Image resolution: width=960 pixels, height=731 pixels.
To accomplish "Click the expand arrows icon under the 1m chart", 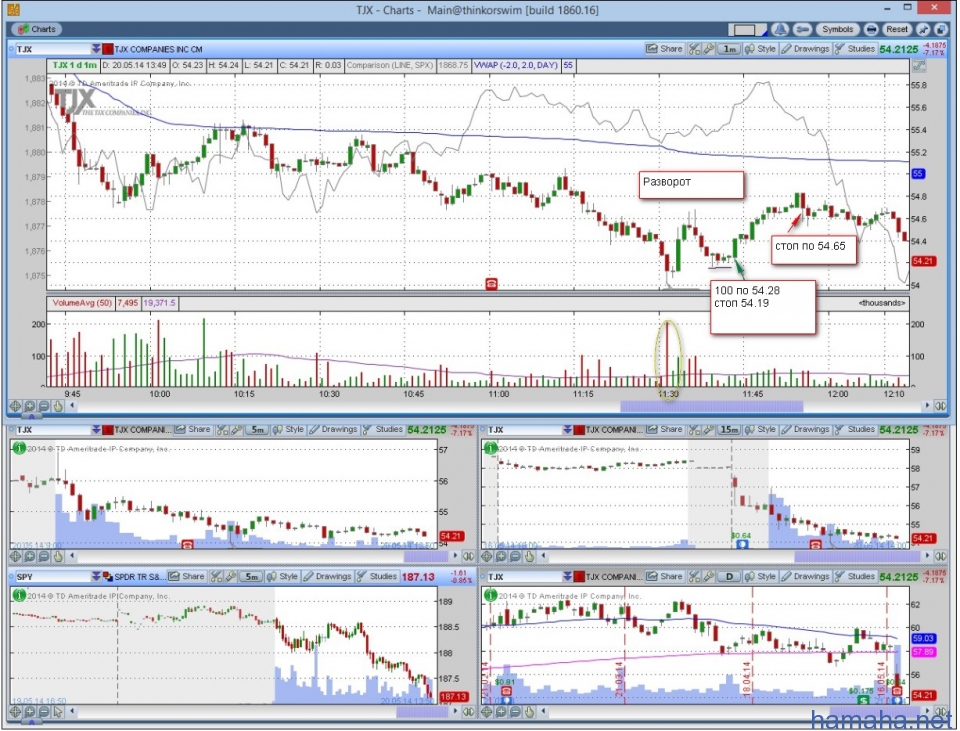I will tap(940, 405).
